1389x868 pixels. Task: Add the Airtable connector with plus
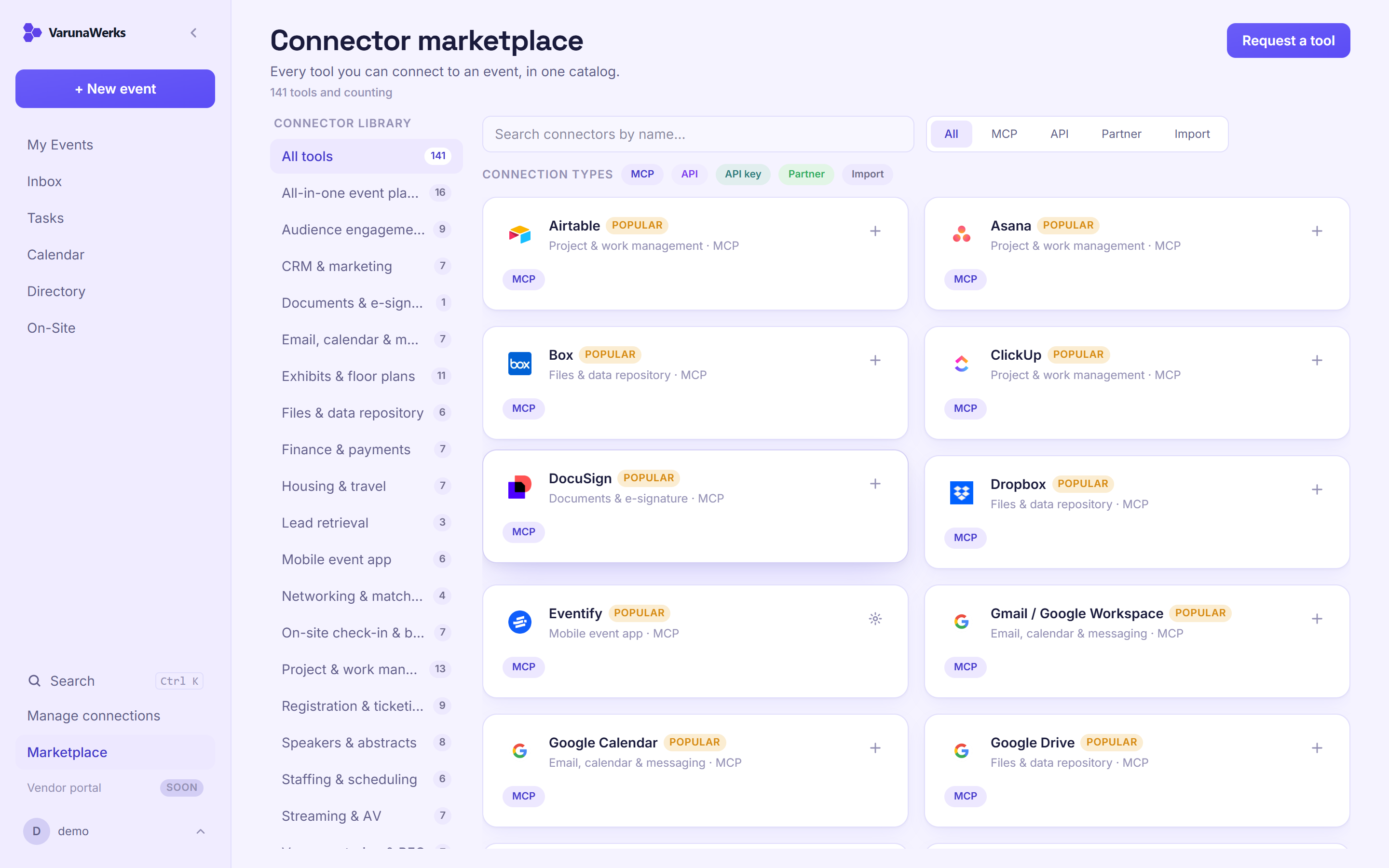point(875,231)
